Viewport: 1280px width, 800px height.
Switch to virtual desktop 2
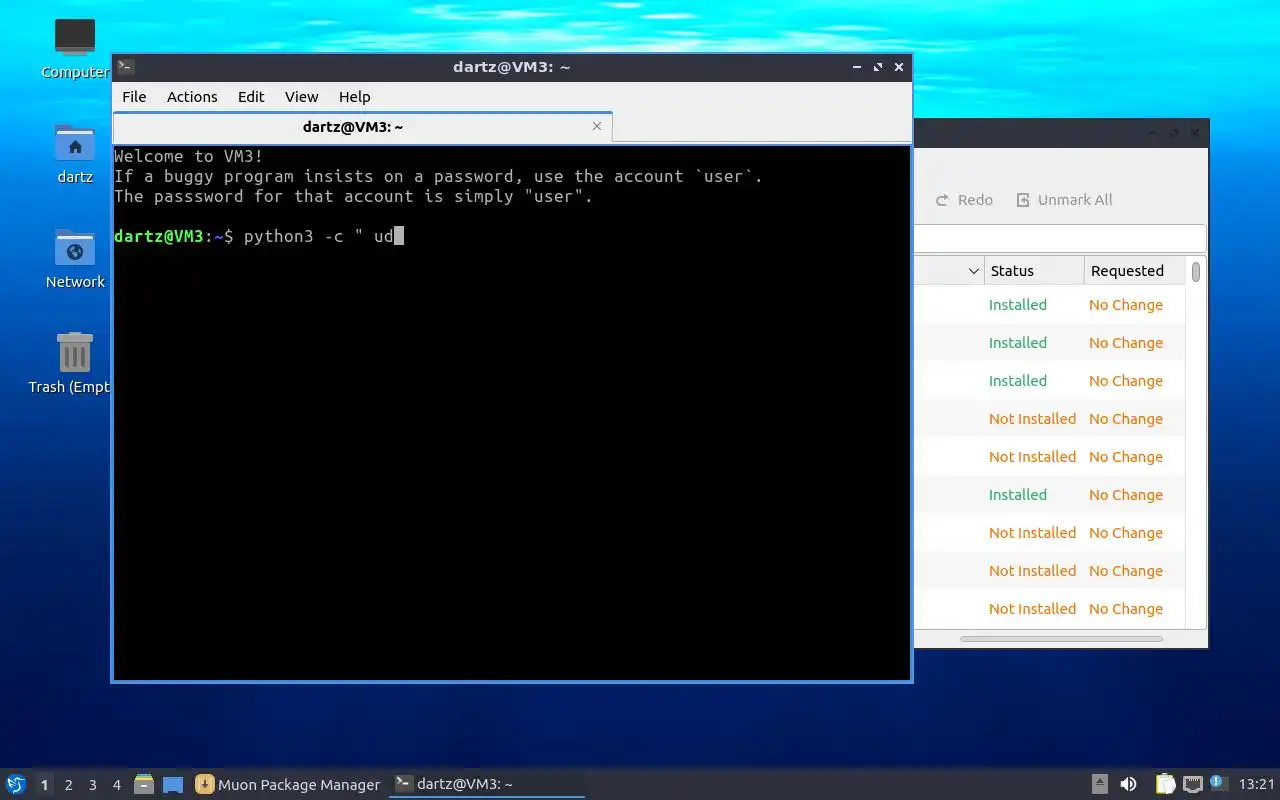coord(69,785)
